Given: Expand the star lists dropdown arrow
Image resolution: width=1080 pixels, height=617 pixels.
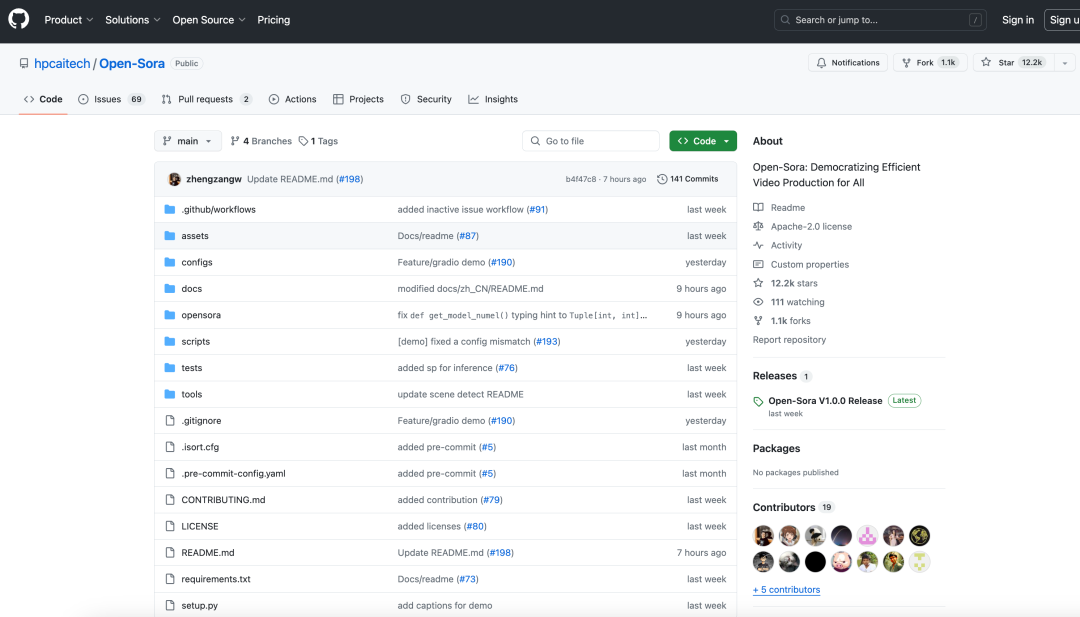Looking at the screenshot, I should coord(1065,63).
